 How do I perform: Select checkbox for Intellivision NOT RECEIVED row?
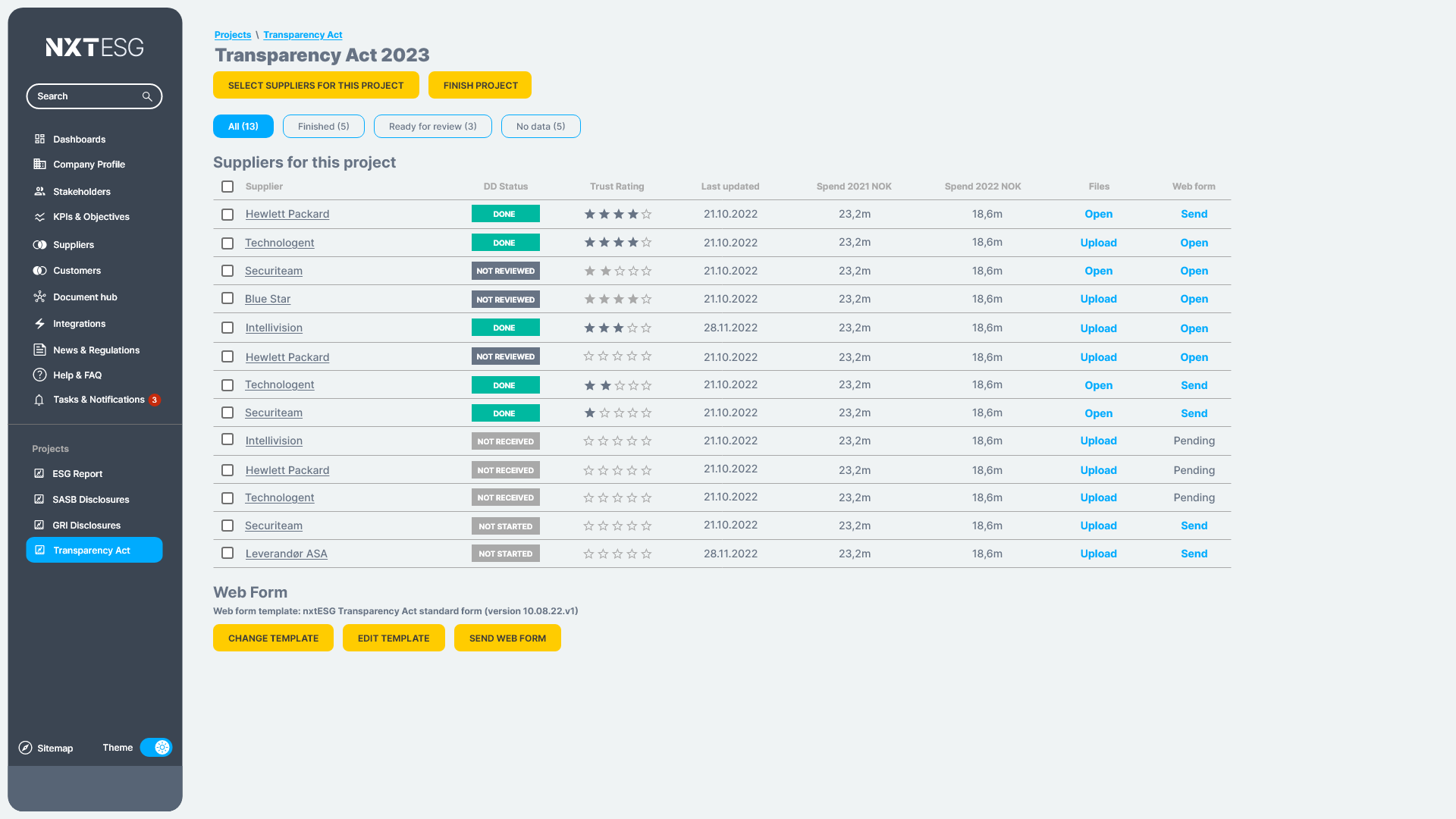(227, 439)
